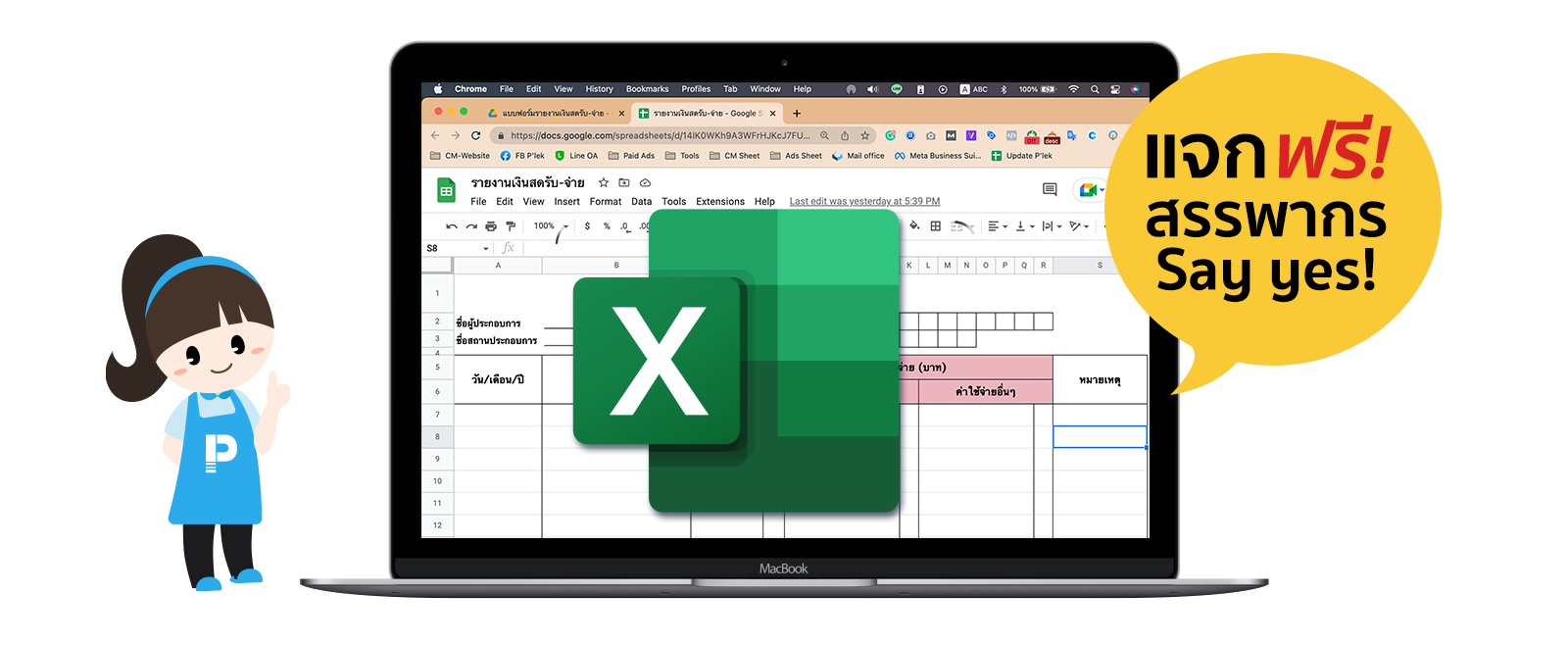The height and width of the screenshot is (645, 1568).
Task: Click the zoom magnifier in address bar
Action: click(825, 135)
